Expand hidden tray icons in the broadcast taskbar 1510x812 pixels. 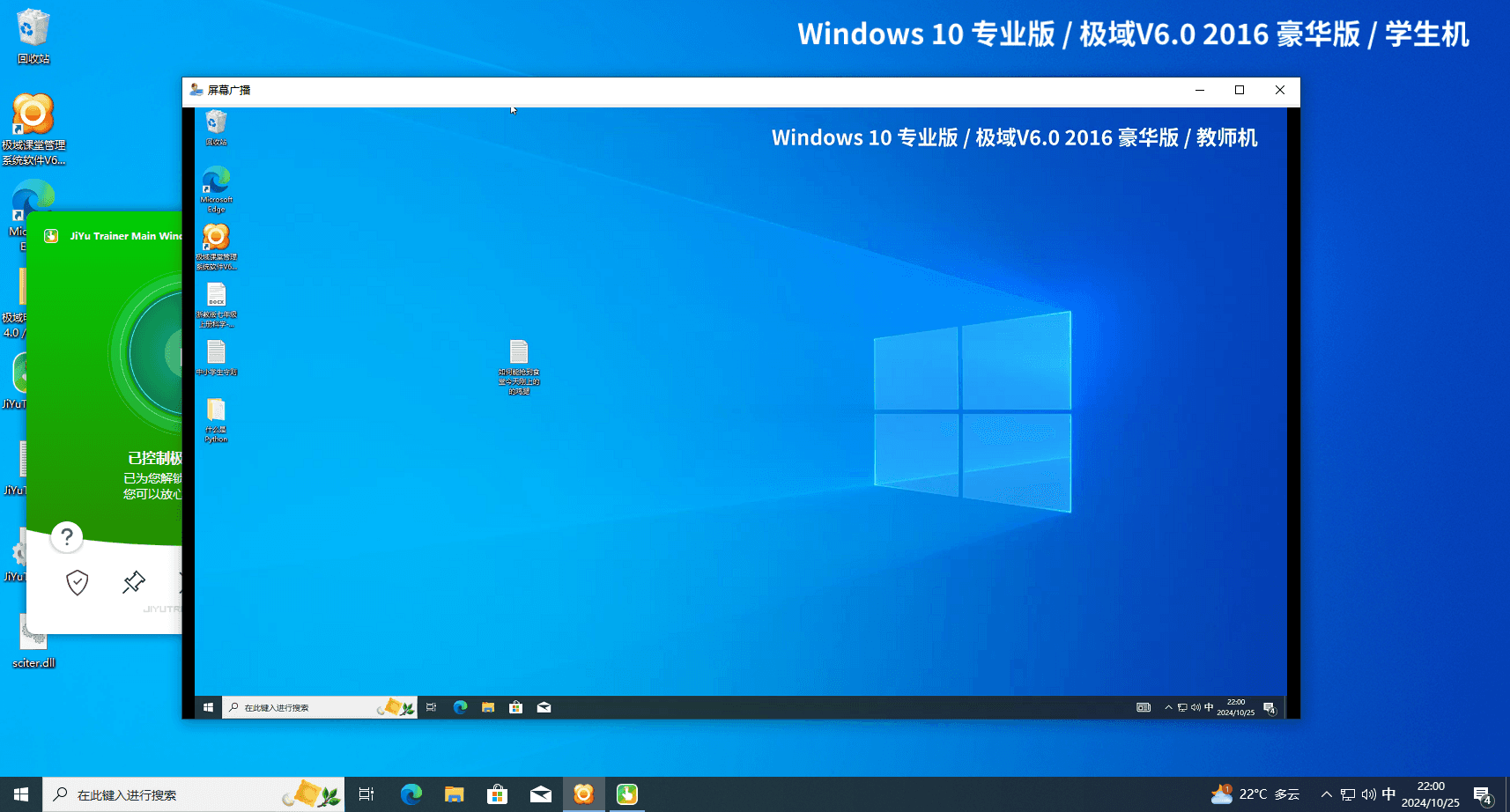point(1168,707)
